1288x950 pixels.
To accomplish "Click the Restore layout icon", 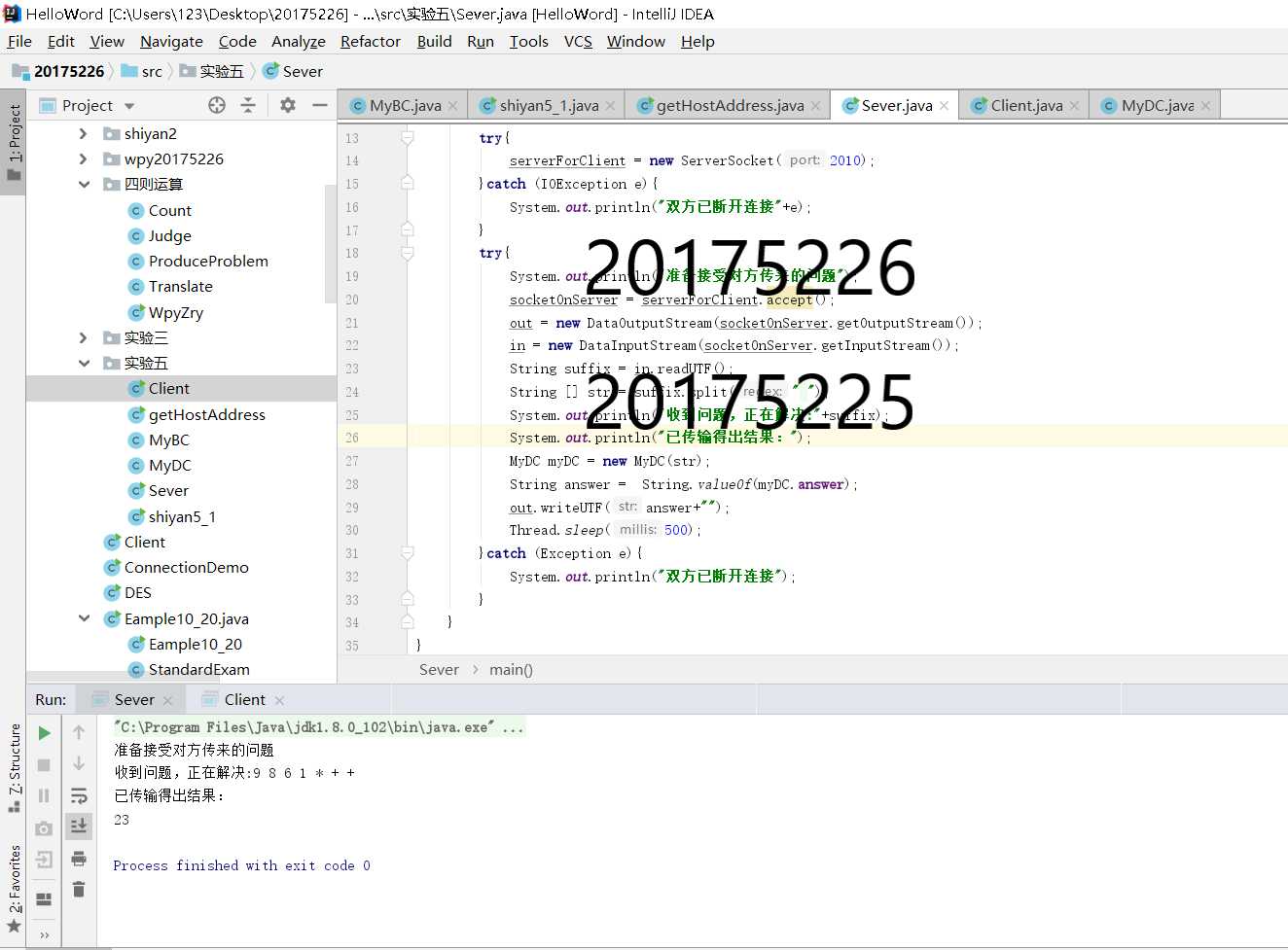I will click(44, 899).
